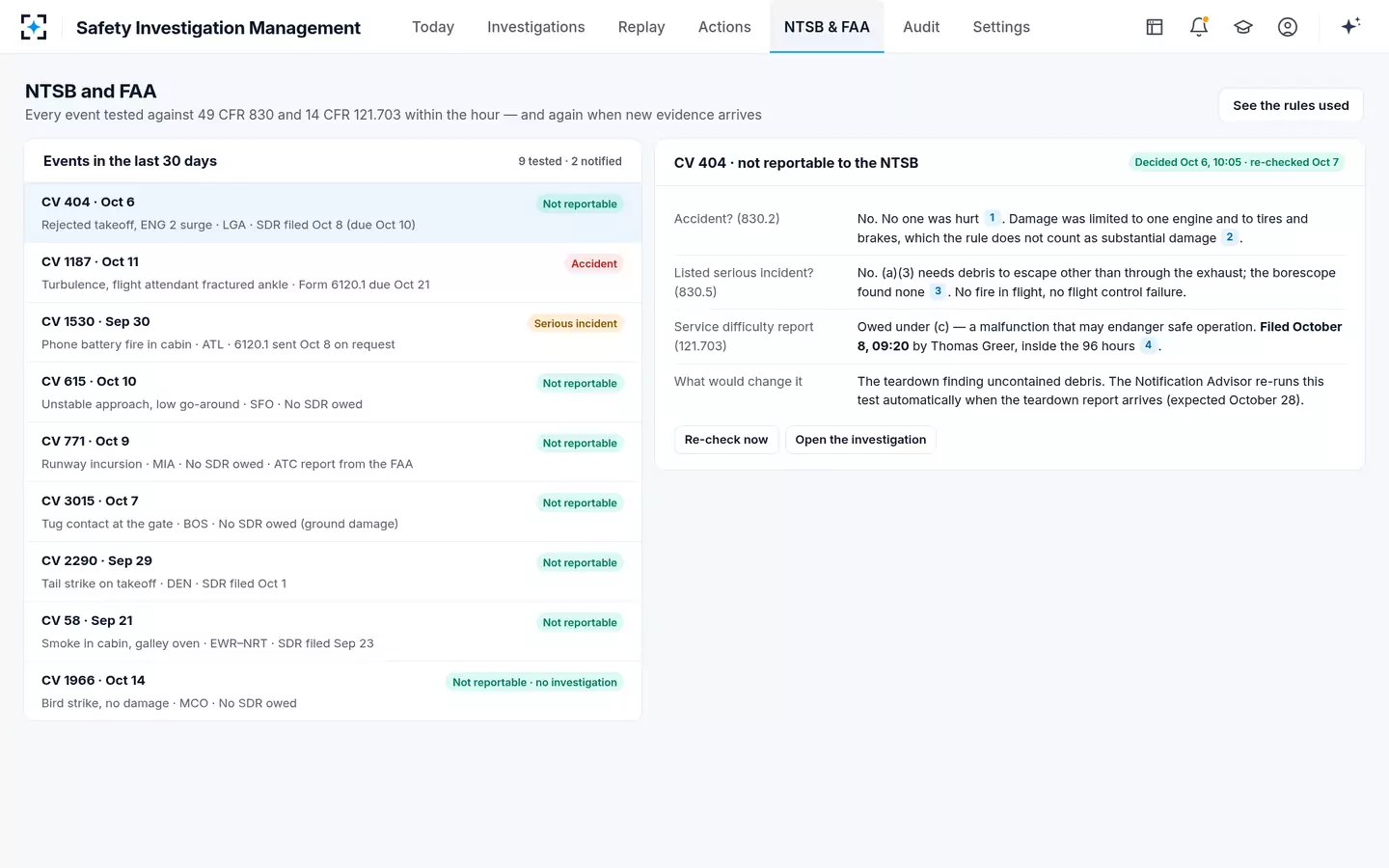Select the CV 615 · Oct 10 event
The height and width of the screenshot is (868, 1389).
(x=333, y=393)
